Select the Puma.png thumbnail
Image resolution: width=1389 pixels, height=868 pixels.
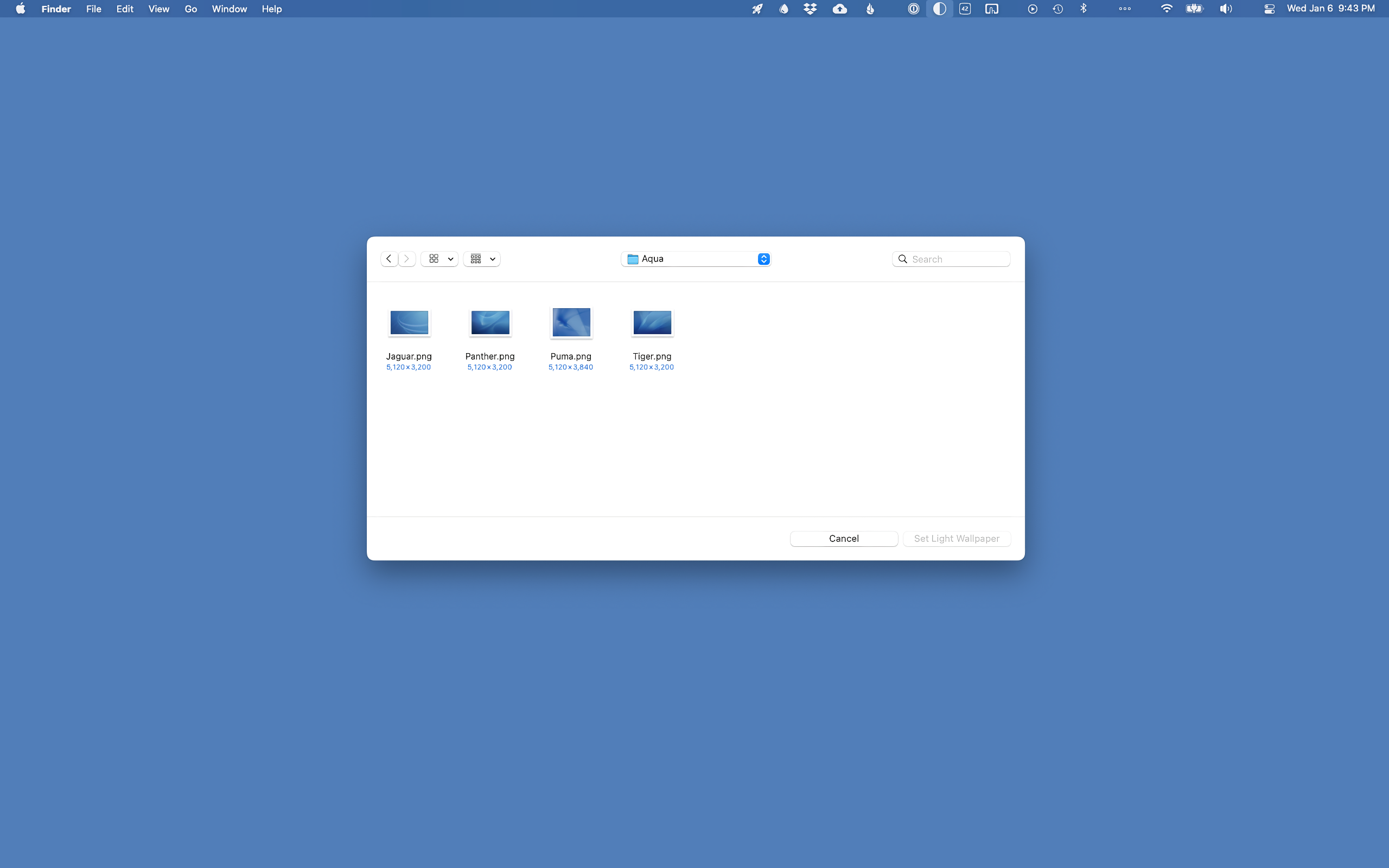point(571,323)
